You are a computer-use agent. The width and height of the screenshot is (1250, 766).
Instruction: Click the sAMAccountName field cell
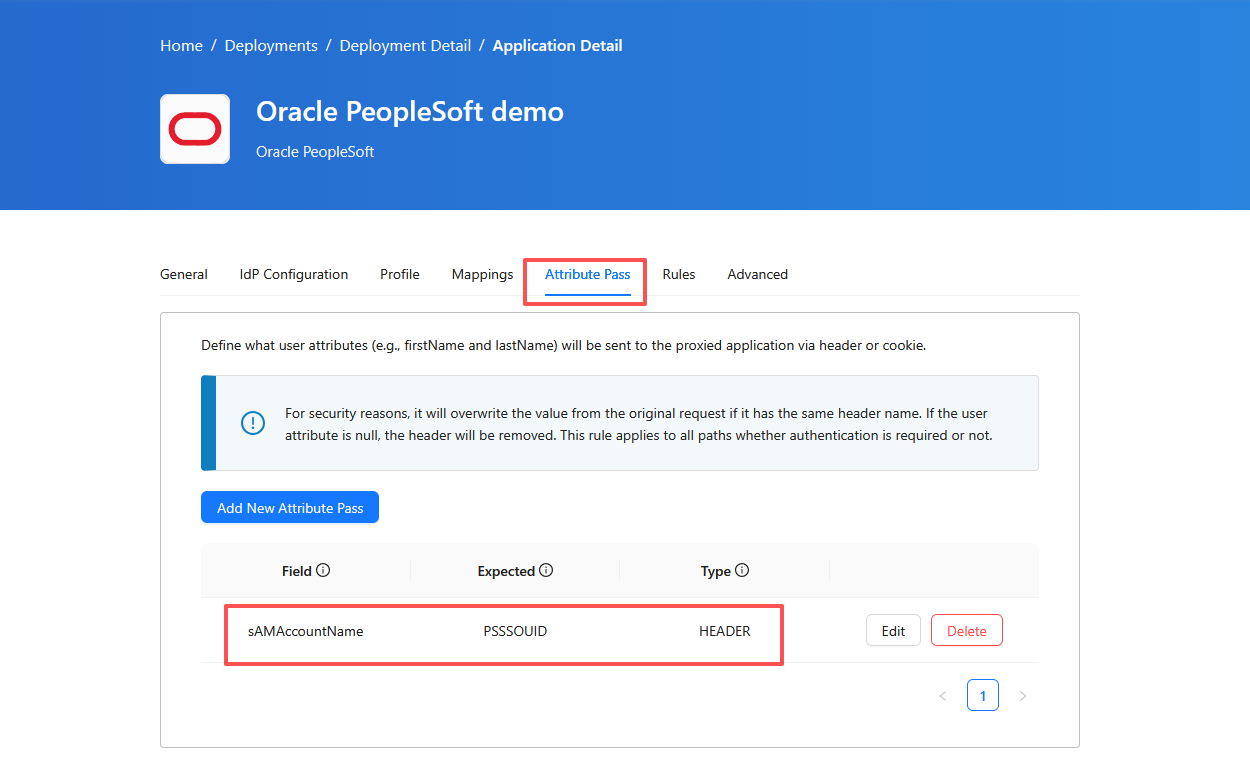pos(306,631)
